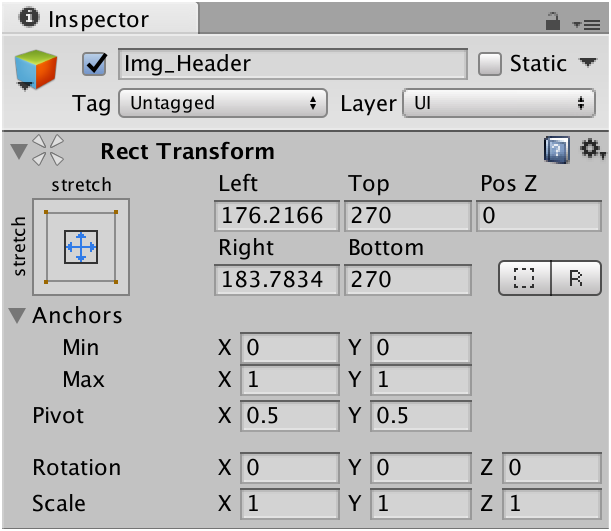The width and height of the screenshot is (611, 531).
Task: Enable the Static checkbox
Action: (490, 64)
